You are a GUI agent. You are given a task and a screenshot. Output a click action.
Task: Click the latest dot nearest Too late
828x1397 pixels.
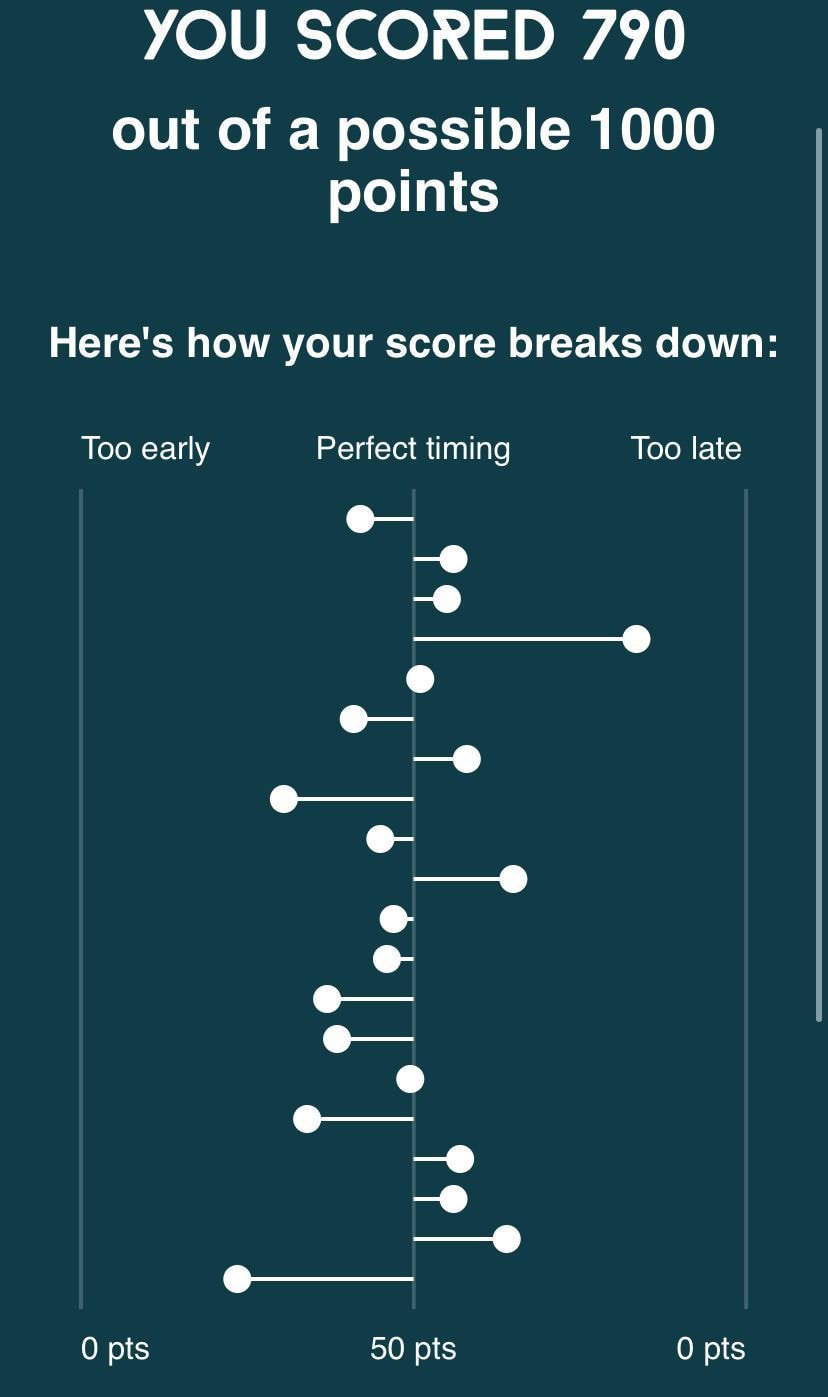point(636,639)
